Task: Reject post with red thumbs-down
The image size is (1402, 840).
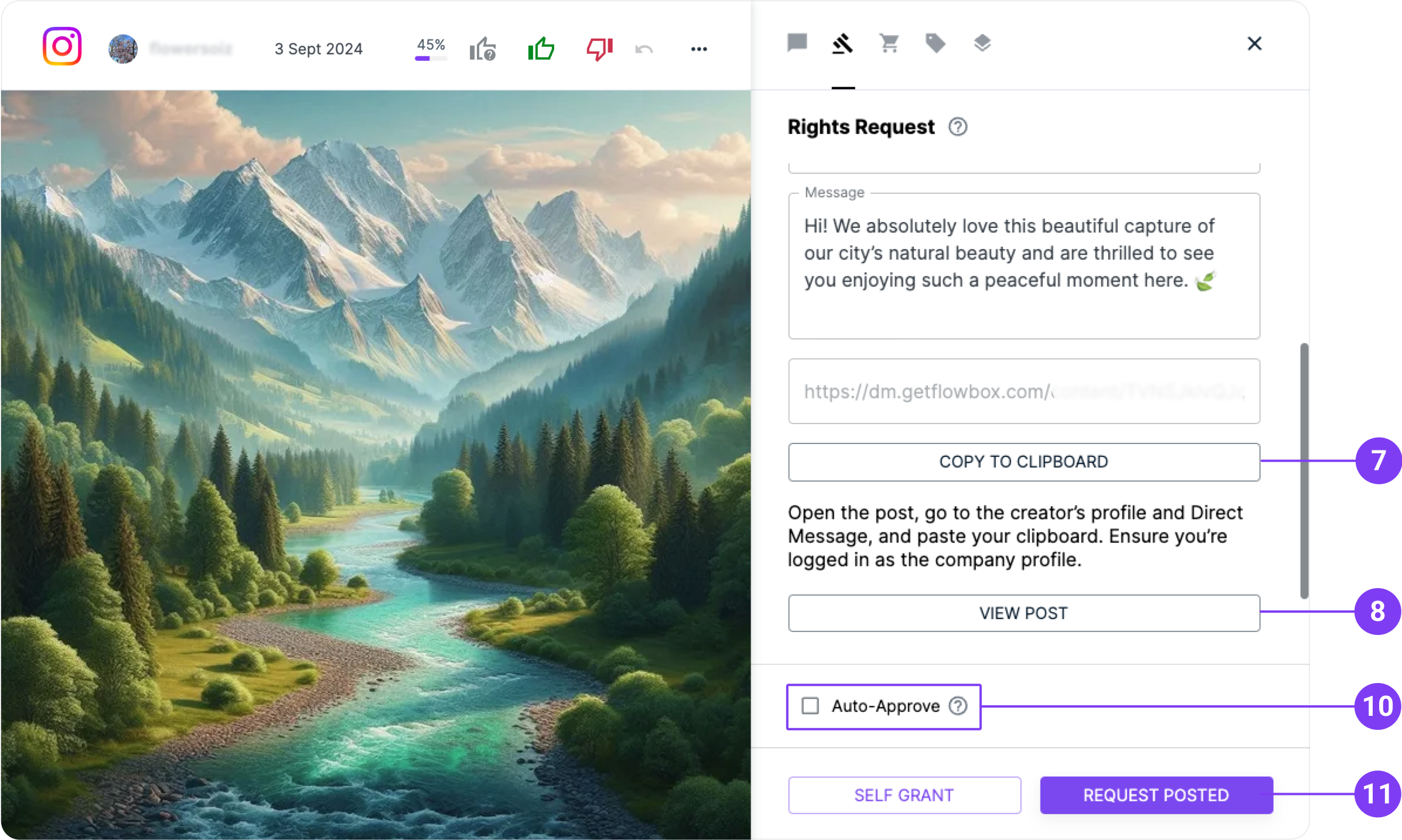Action: 599,49
